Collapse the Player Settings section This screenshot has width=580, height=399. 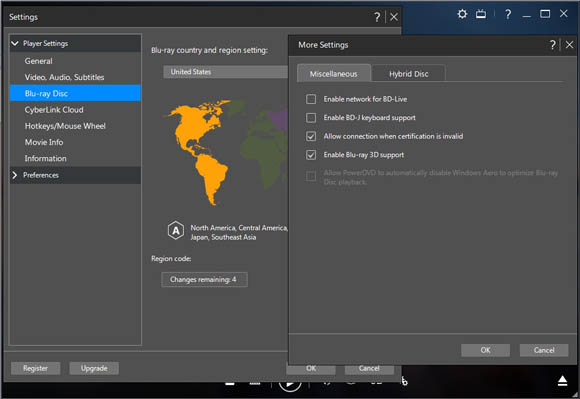coord(15,43)
